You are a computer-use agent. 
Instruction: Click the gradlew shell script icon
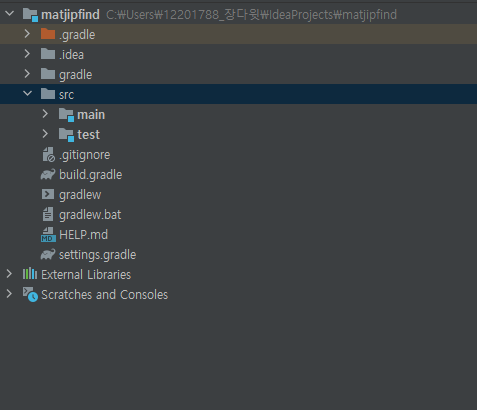pos(48,194)
